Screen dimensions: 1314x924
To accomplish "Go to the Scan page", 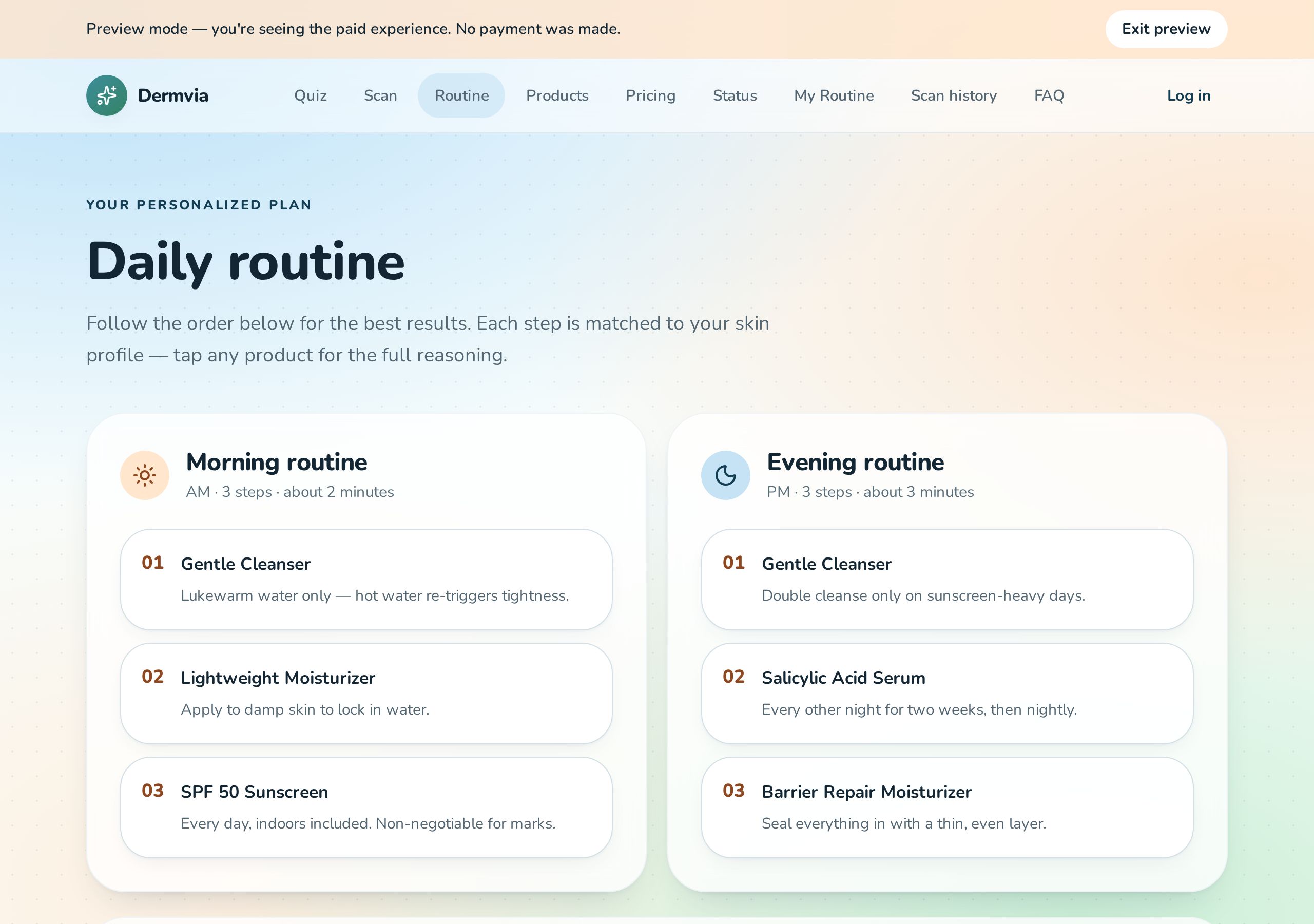I will tap(380, 95).
